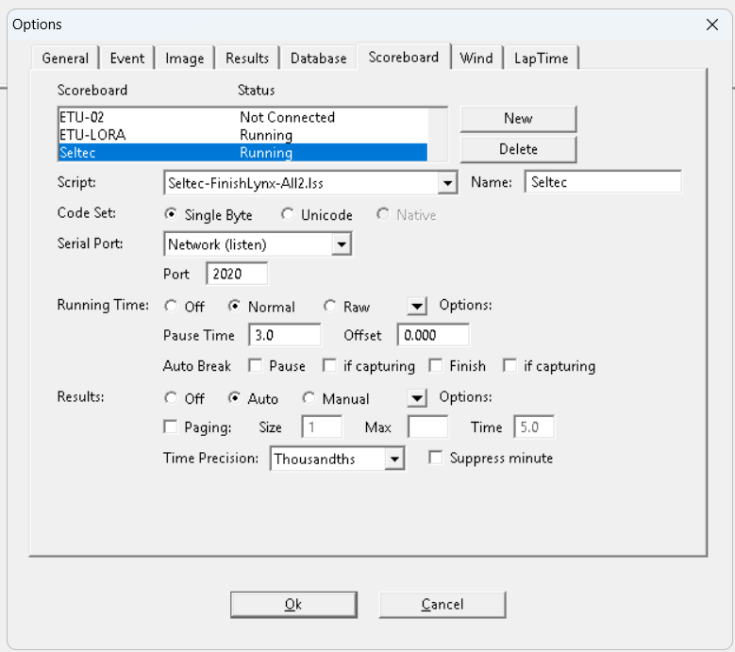The width and height of the screenshot is (735, 652).
Task: Open the Running Time Options arrow menu
Action: (418, 306)
